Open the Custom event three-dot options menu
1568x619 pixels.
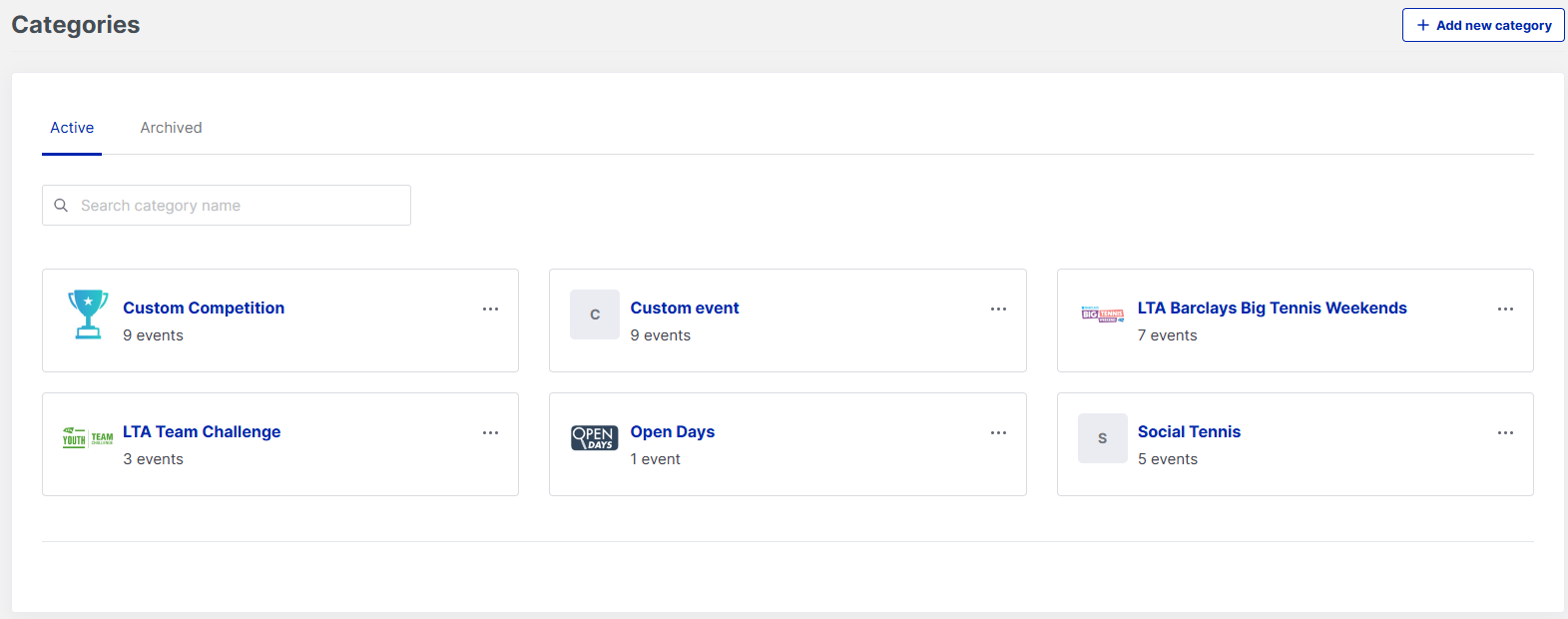[x=998, y=309]
